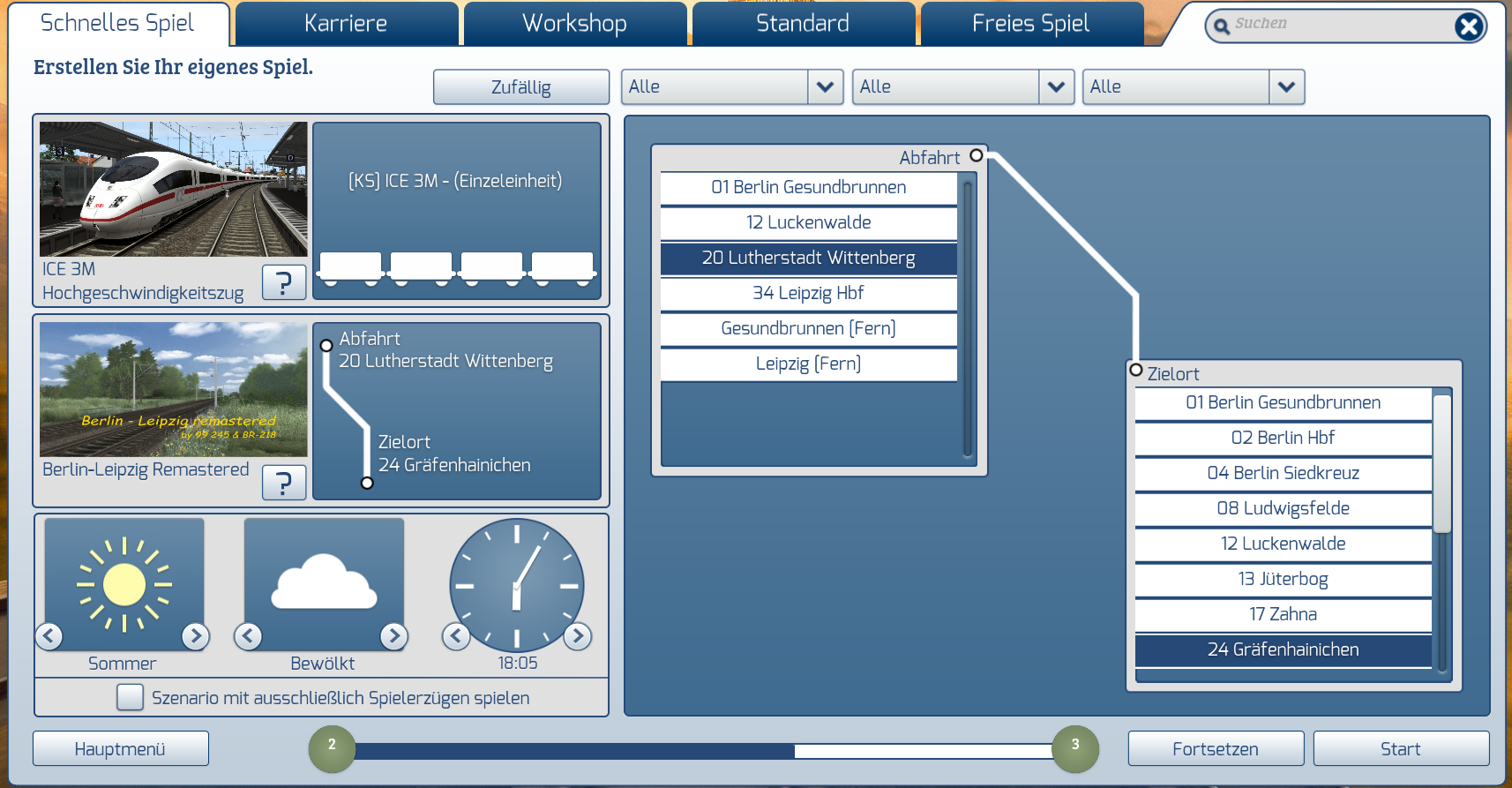Viewport: 1512px width, 788px height.
Task: Click the analog clock showing 18:05
Action: [517, 585]
